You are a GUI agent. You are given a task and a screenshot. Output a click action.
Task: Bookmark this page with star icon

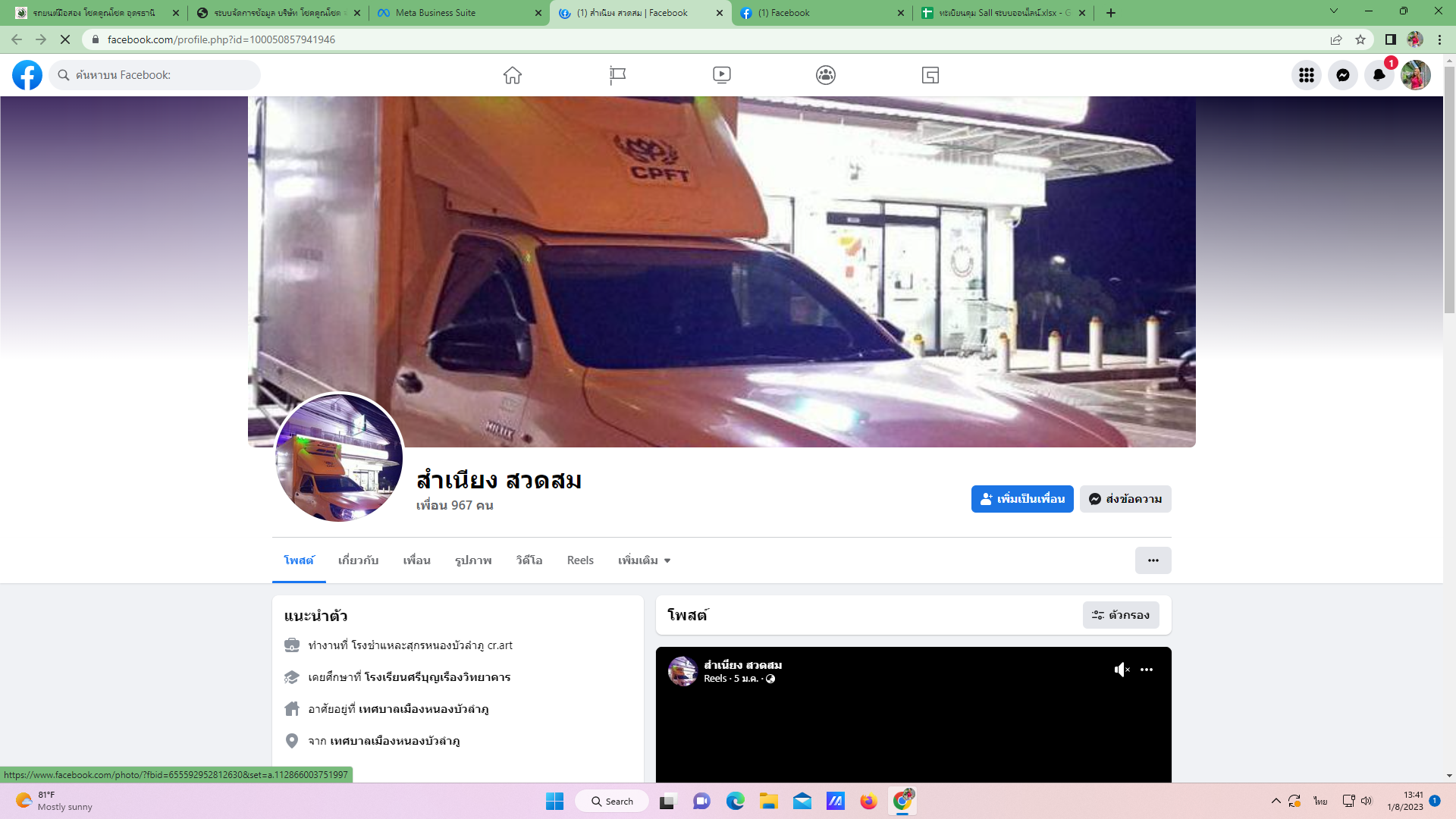[x=1360, y=39]
